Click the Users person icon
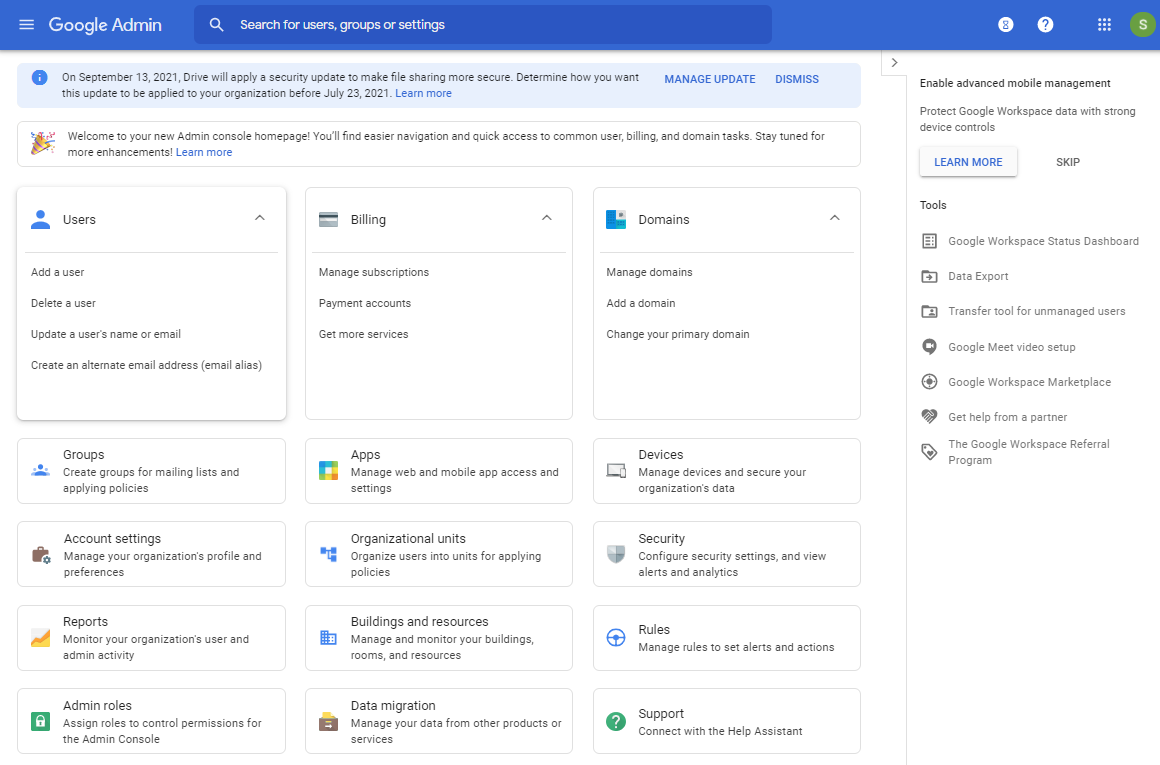1160x765 pixels. tap(41, 219)
